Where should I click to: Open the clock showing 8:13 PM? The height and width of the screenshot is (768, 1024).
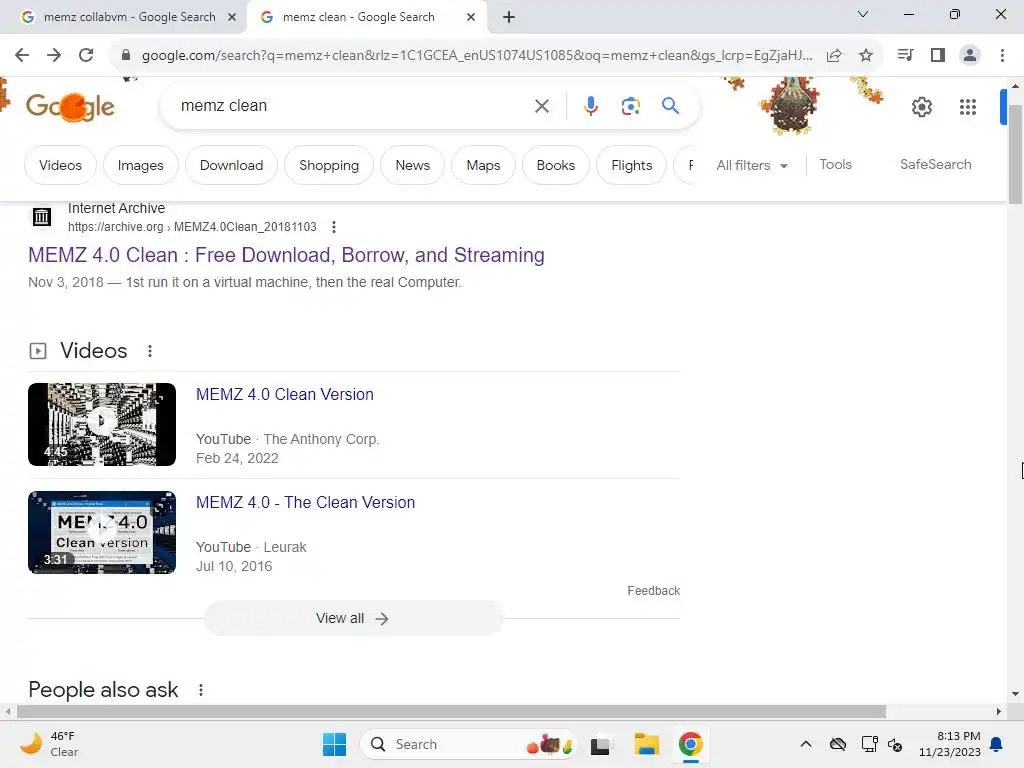click(950, 744)
